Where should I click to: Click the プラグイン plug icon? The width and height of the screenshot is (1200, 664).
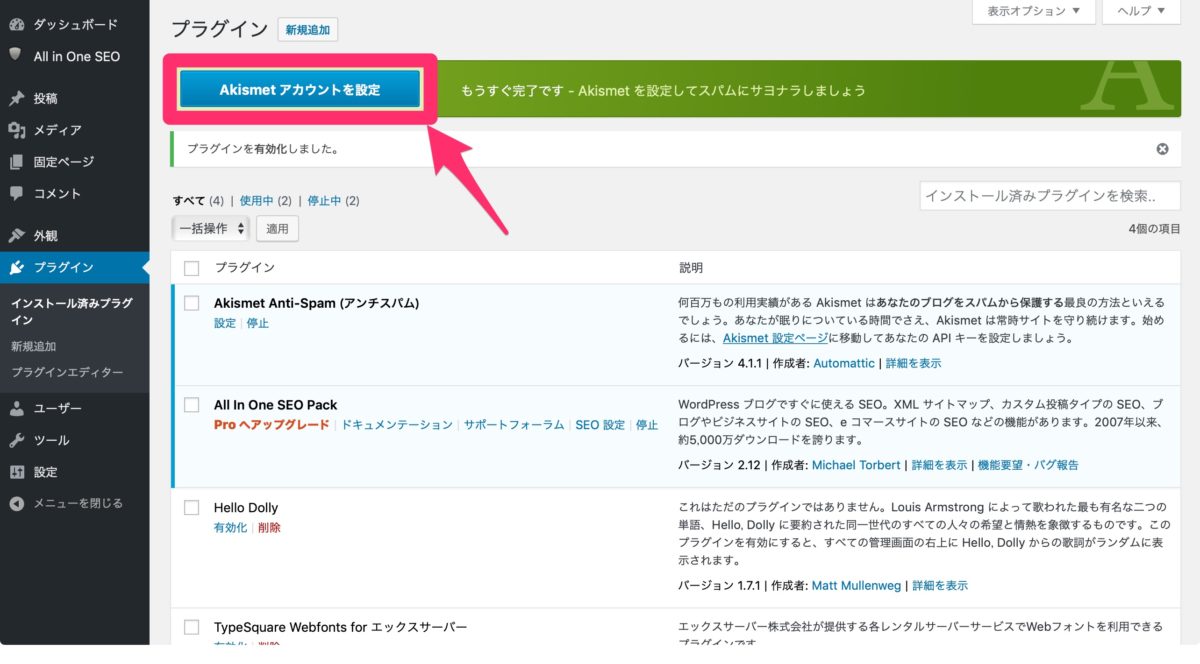click(16, 267)
